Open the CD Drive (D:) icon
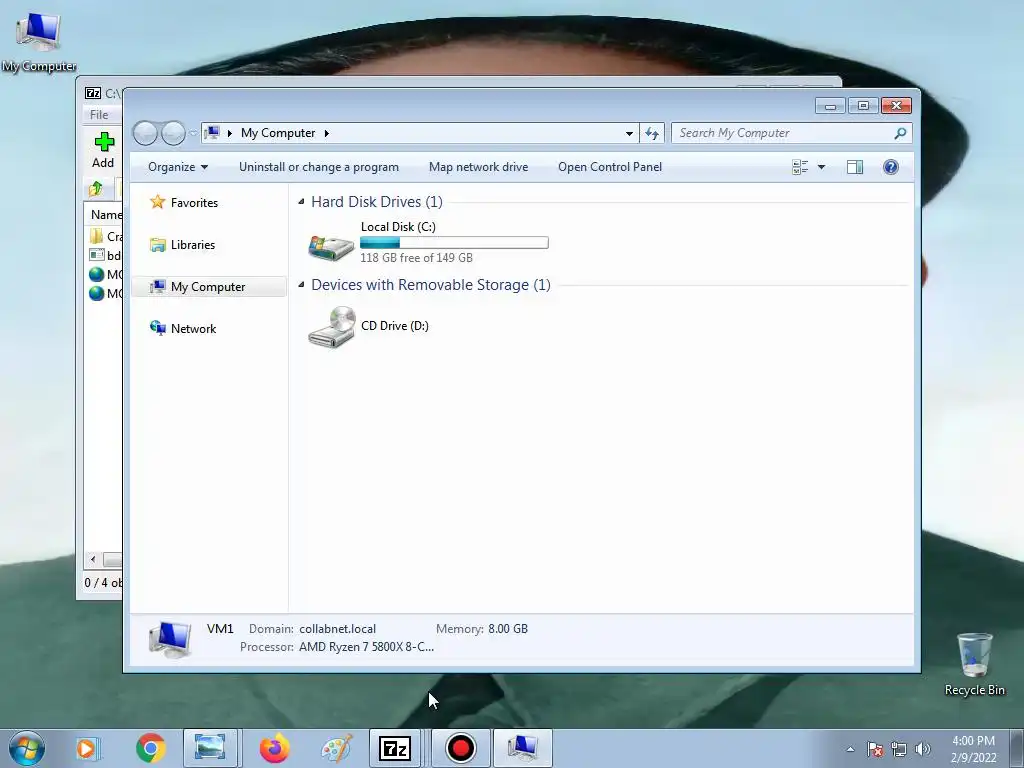 click(332, 327)
